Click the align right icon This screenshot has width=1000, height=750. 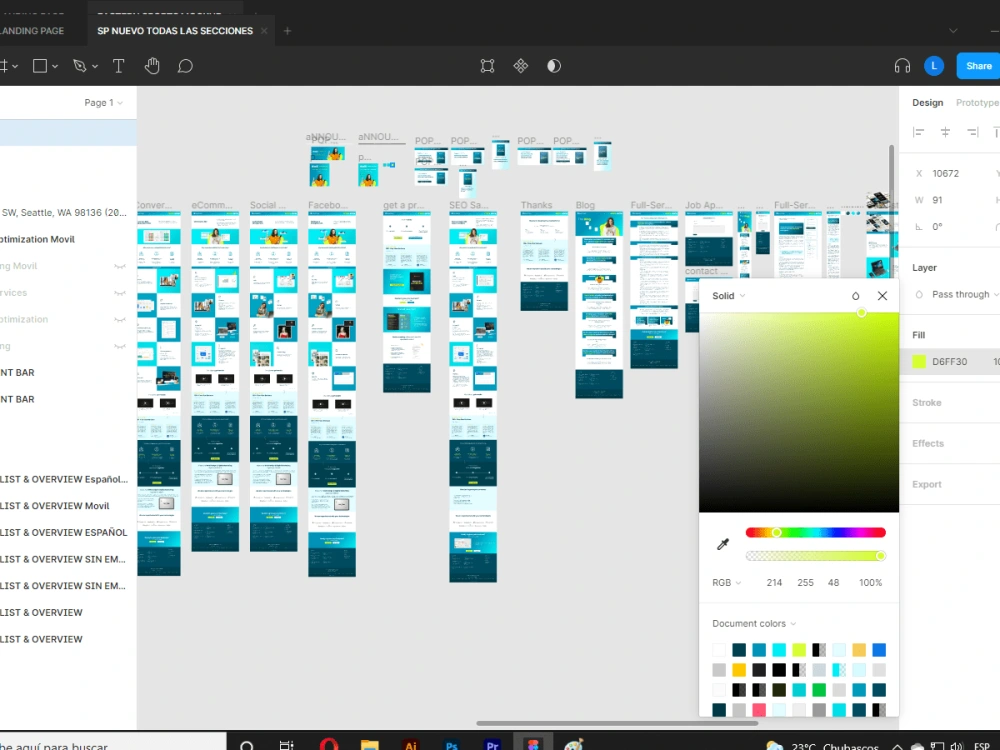[972, 132]
